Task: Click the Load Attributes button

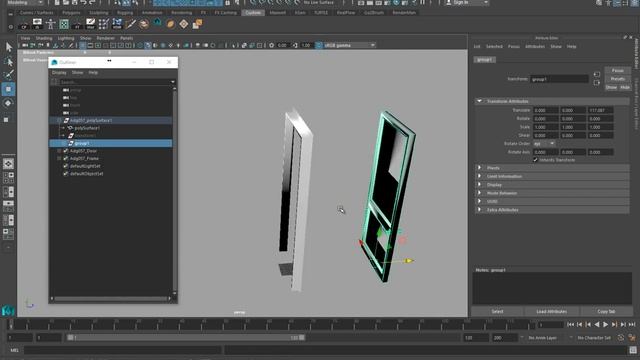Action: [x=551, y=311]
